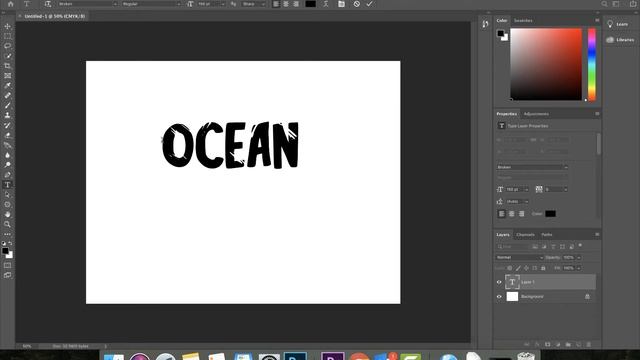Hide the Background layer visibility
640x360 pixels.
click(x=499, y=297)
